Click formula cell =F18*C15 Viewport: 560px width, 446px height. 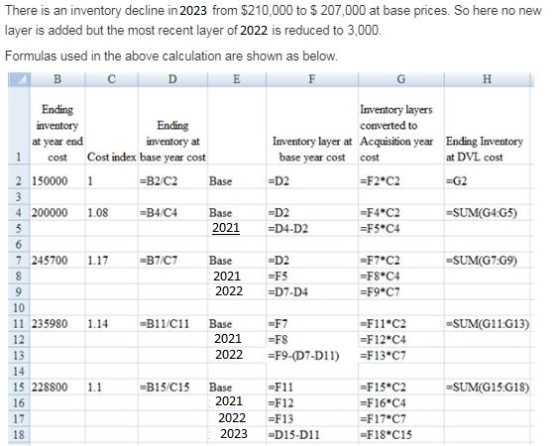point(401,435)
